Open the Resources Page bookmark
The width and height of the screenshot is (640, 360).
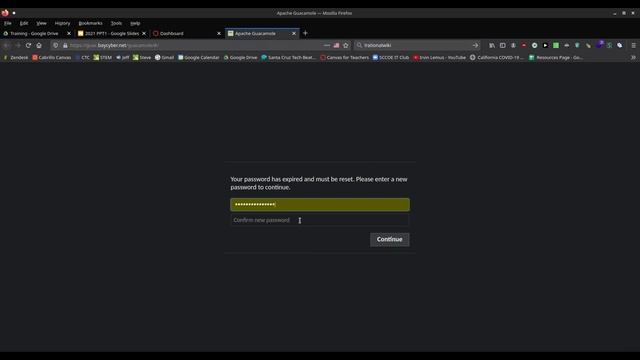click(556, 58)
